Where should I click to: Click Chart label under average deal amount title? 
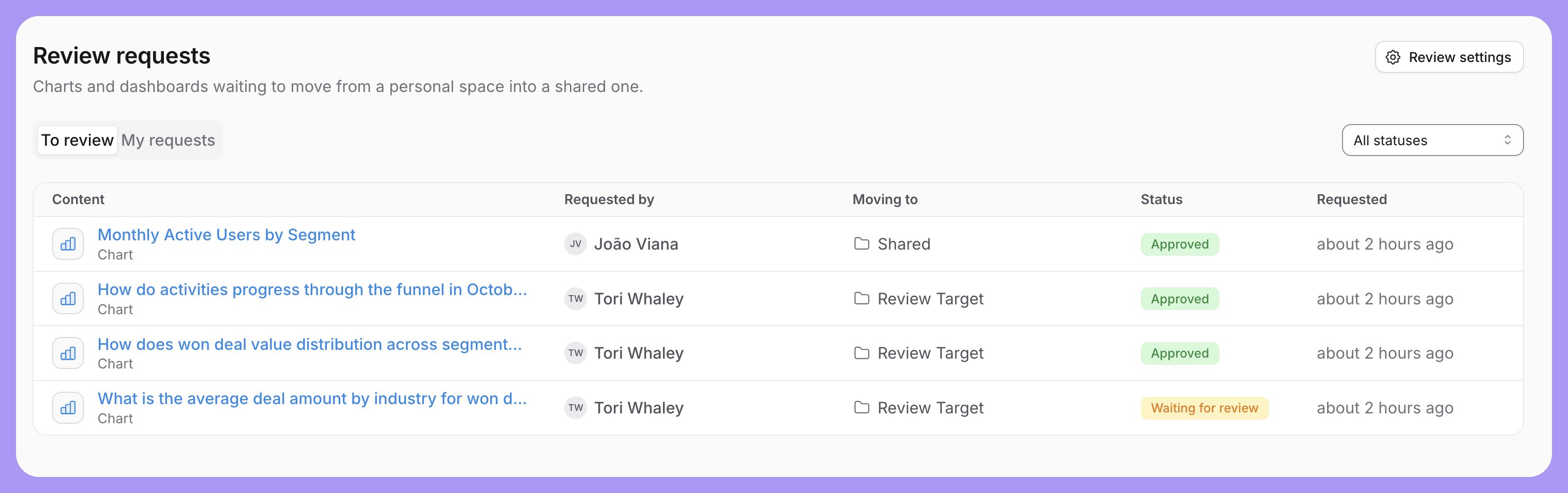115,418
